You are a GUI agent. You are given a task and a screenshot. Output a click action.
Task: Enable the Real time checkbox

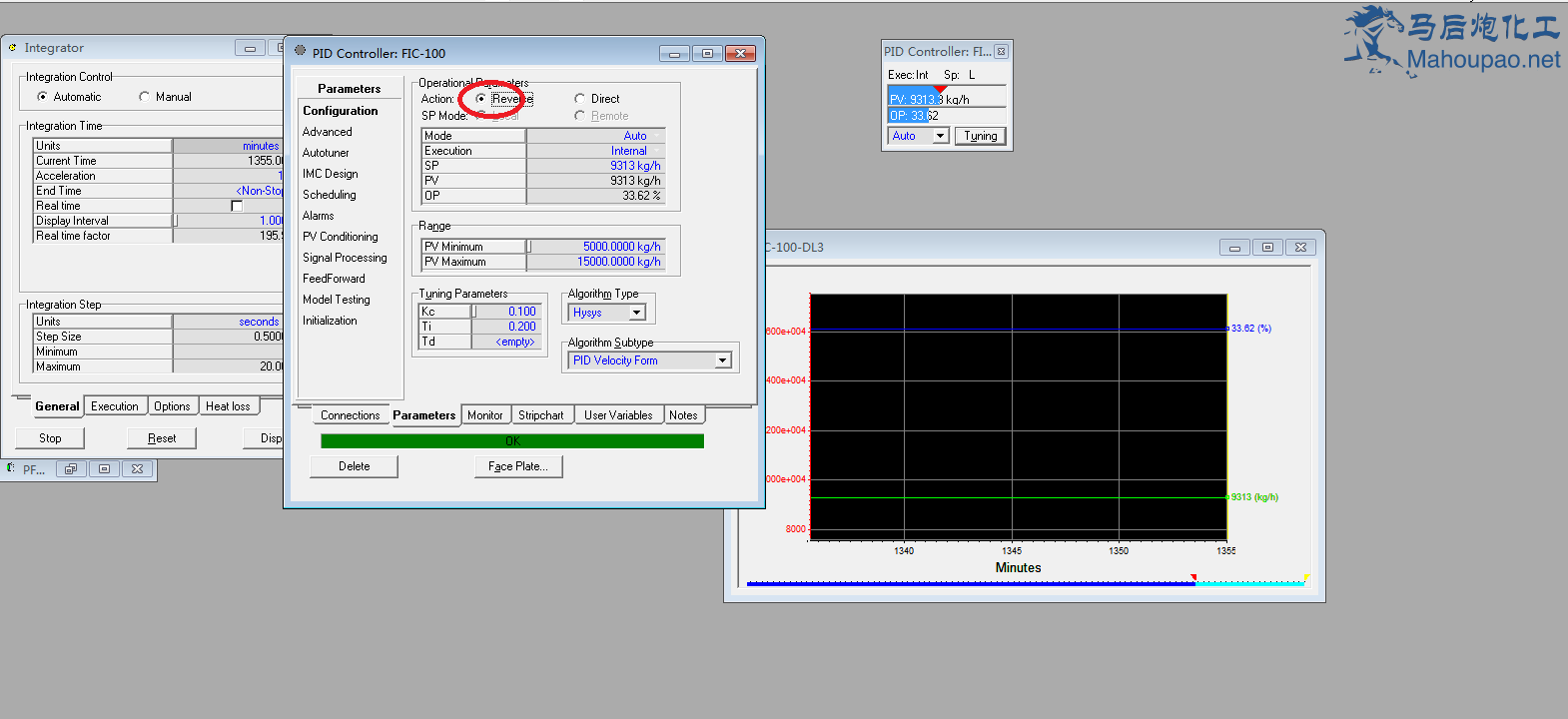point(237,206)
